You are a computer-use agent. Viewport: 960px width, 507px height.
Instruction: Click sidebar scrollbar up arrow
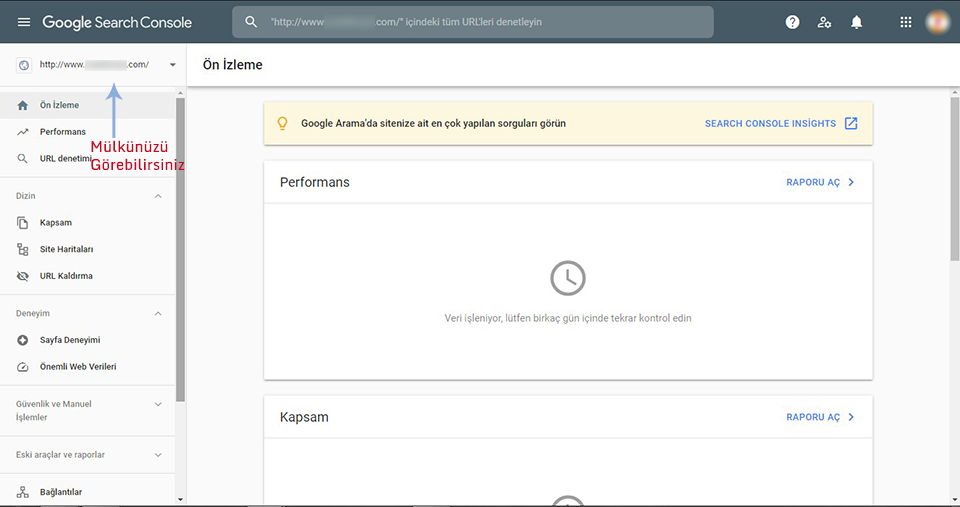[x=180, y=94]
